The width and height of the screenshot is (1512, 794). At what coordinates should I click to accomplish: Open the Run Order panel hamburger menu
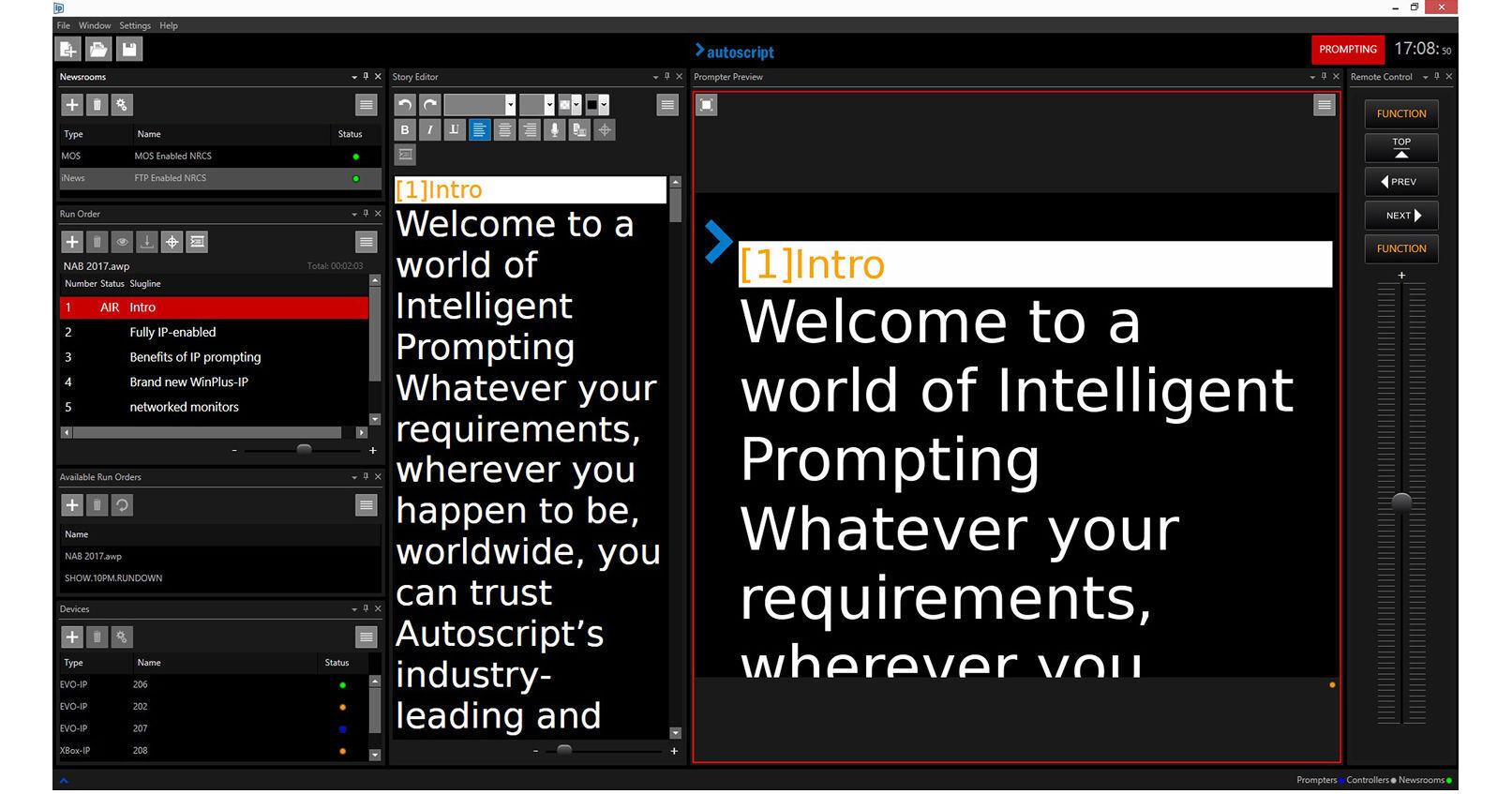click(367, 242)
